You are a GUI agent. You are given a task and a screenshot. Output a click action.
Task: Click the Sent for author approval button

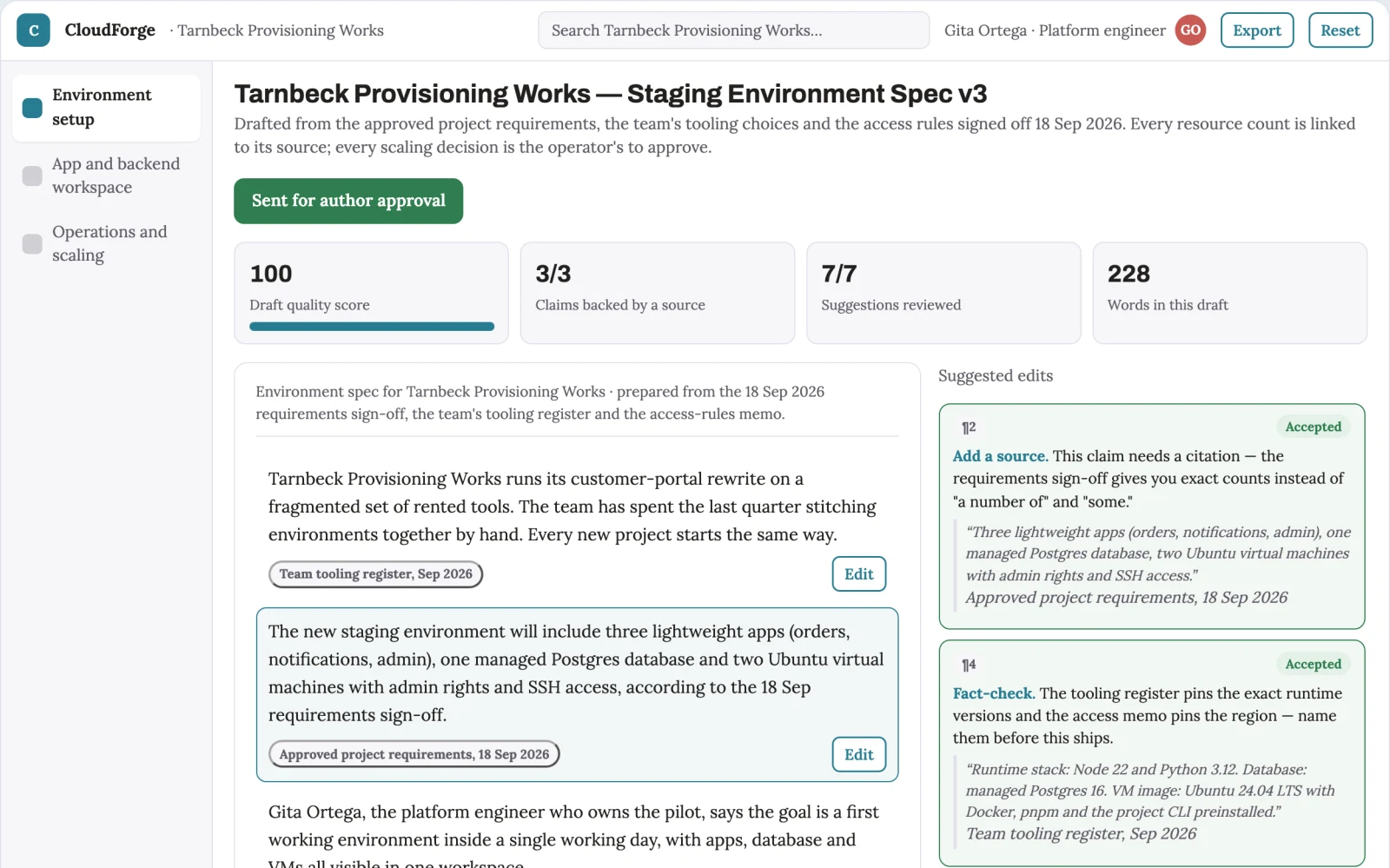tap(348, 201)
